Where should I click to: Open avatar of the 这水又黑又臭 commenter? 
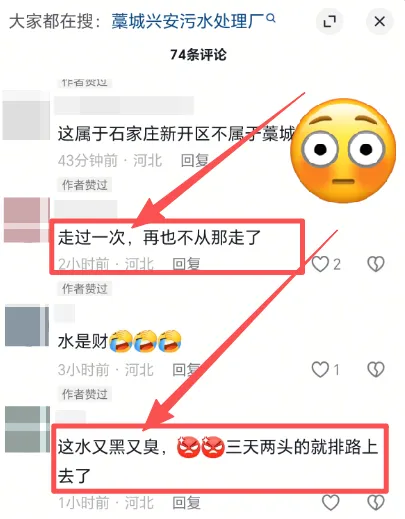[27, 429]
